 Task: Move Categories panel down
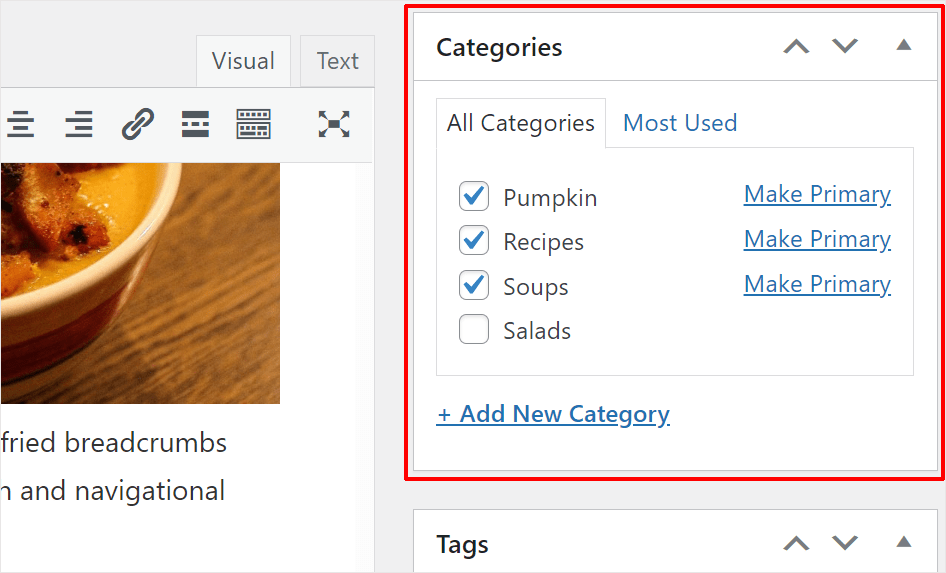click(846, 47)
